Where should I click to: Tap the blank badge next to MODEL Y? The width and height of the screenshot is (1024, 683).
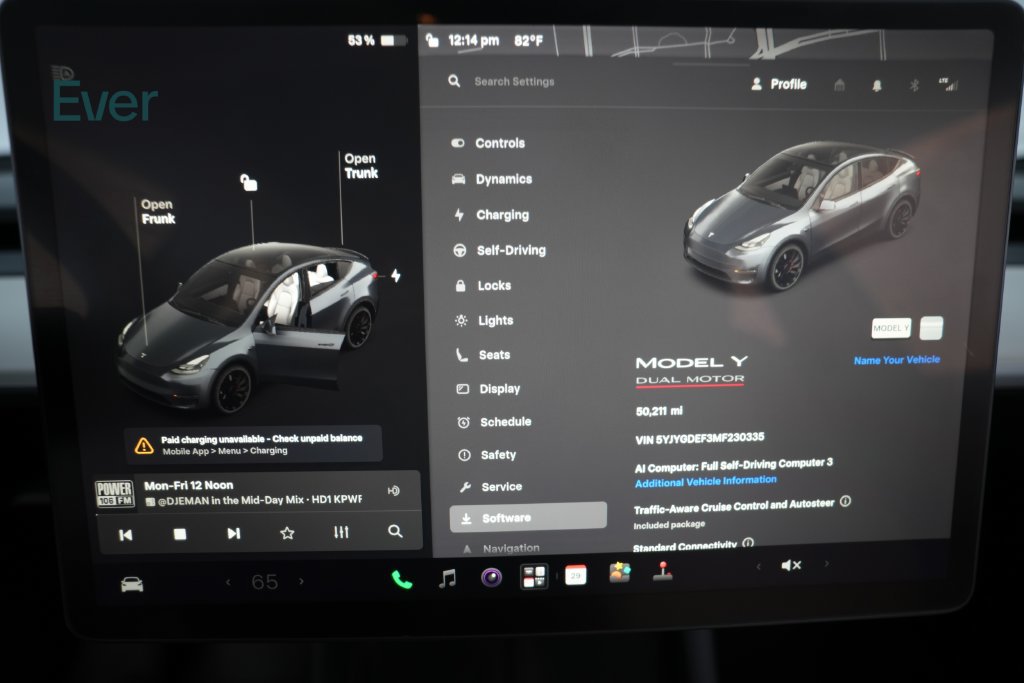click(931, 328)
